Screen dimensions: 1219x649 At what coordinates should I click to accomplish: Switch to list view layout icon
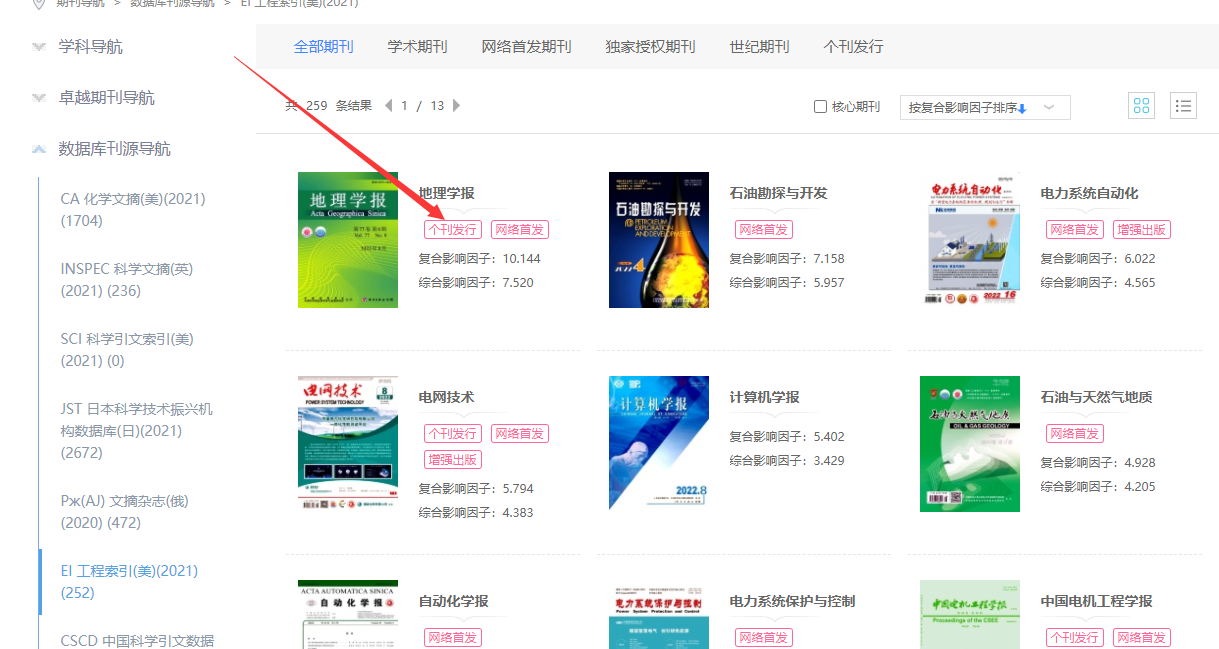[1183, 106]
